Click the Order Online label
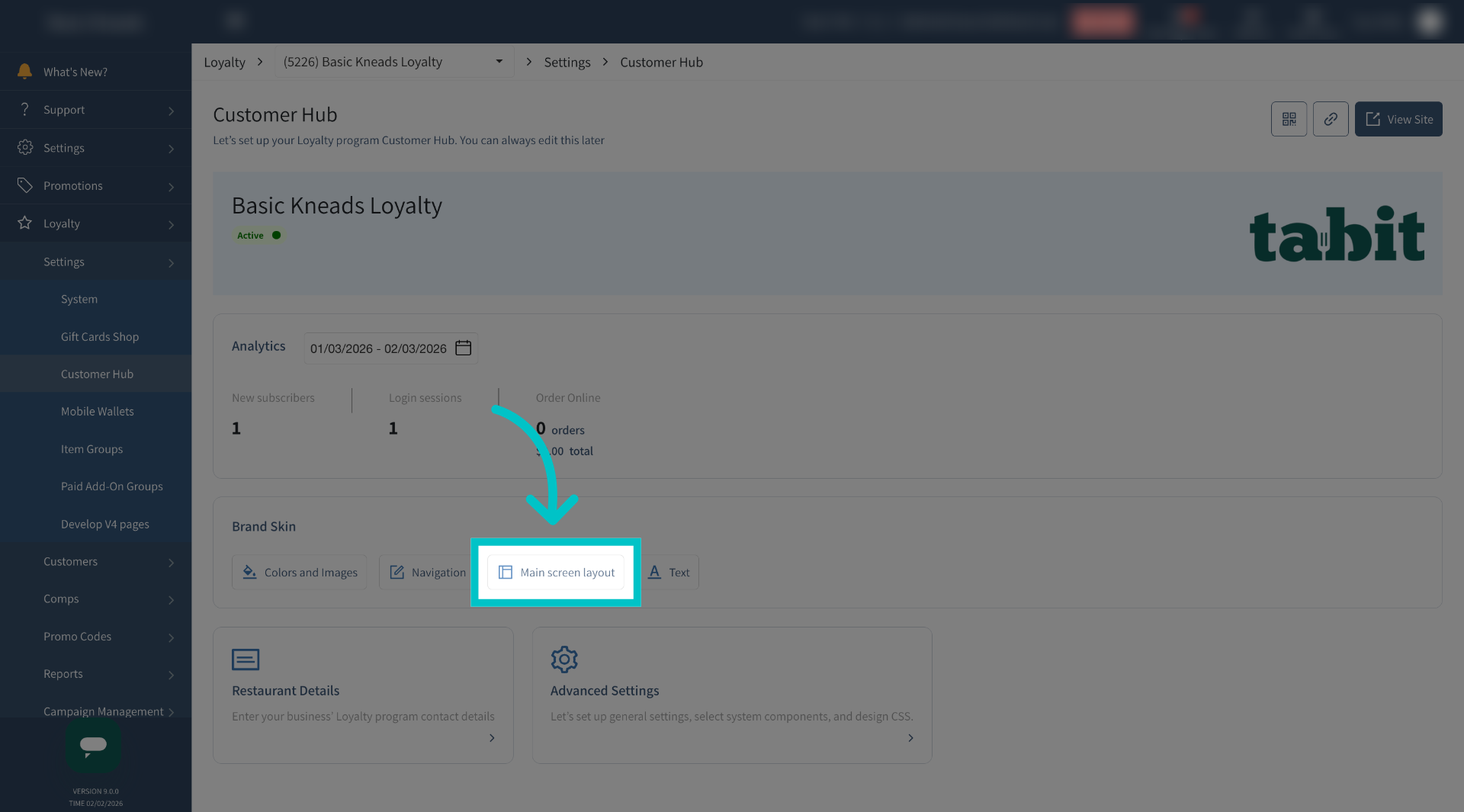Viewport: 1464px width, 812px height. 568,398
